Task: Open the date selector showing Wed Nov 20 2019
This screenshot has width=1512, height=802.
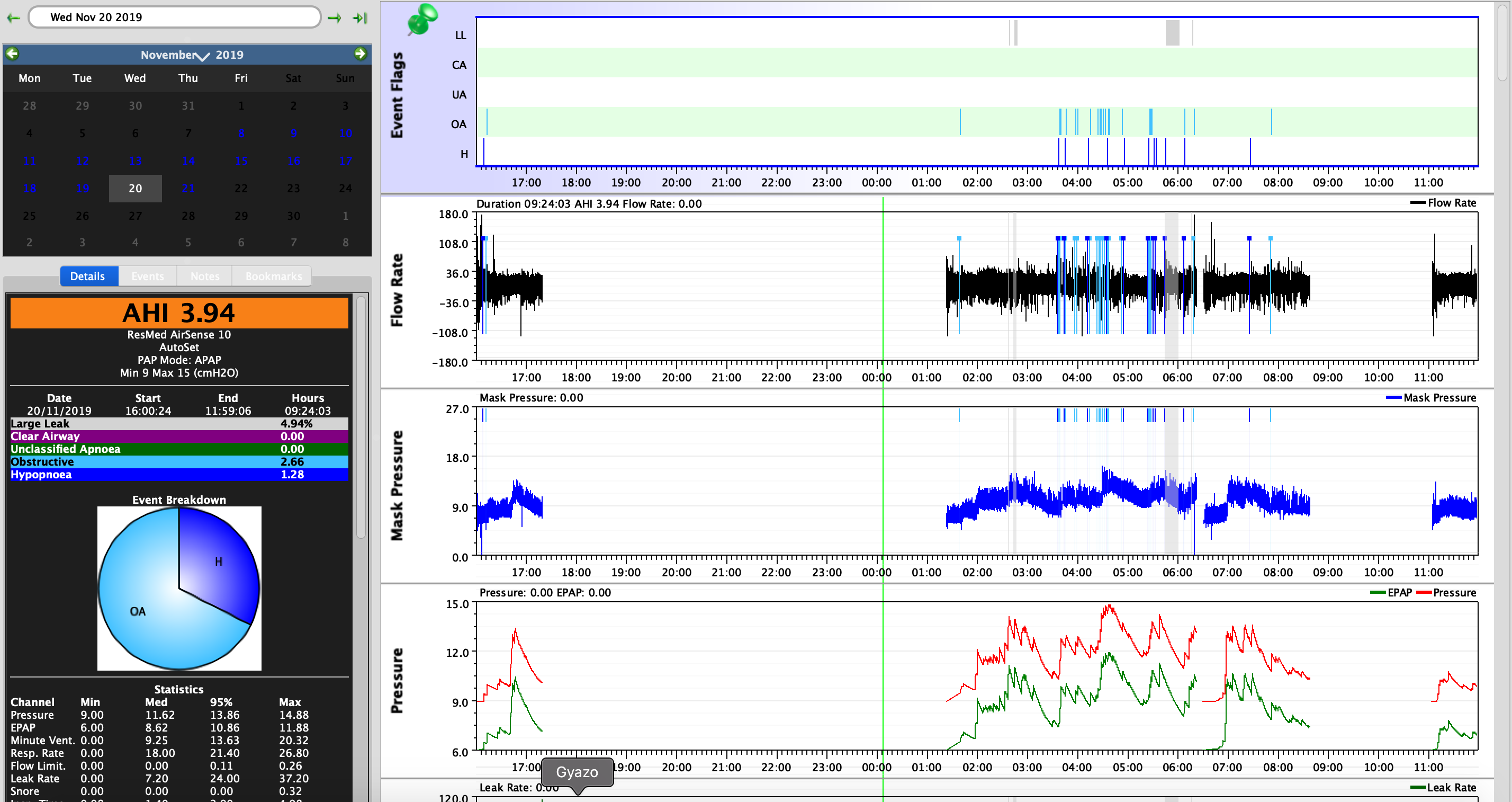Action: [x=174, y=17]
